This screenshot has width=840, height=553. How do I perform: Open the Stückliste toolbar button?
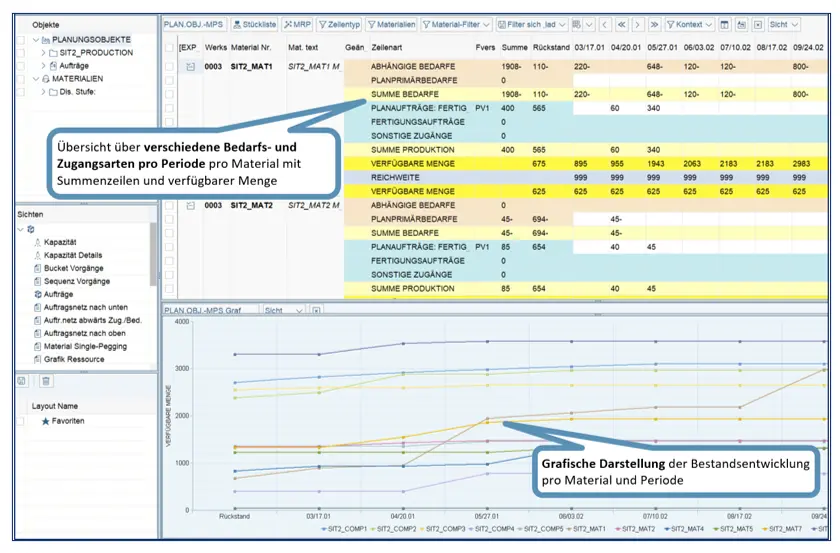254,25
